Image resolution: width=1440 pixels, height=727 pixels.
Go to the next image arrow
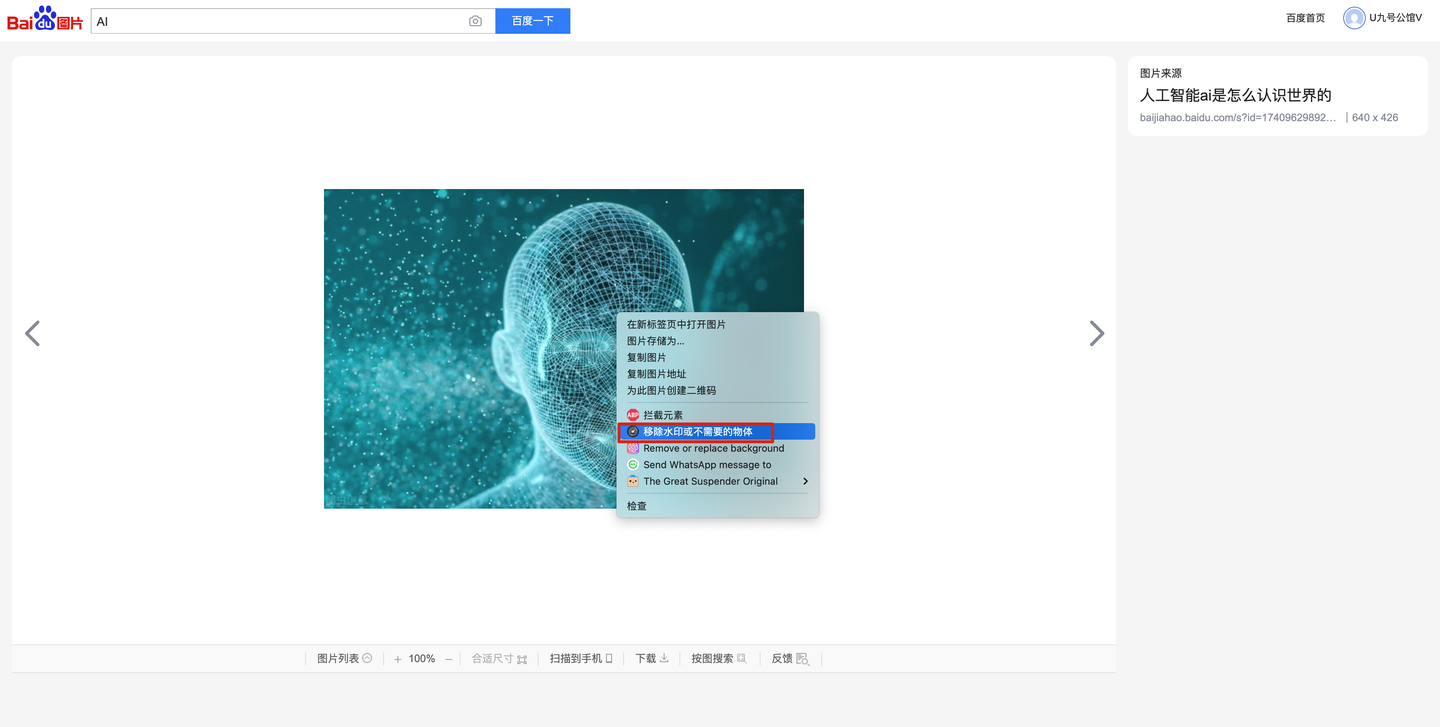1097,333
